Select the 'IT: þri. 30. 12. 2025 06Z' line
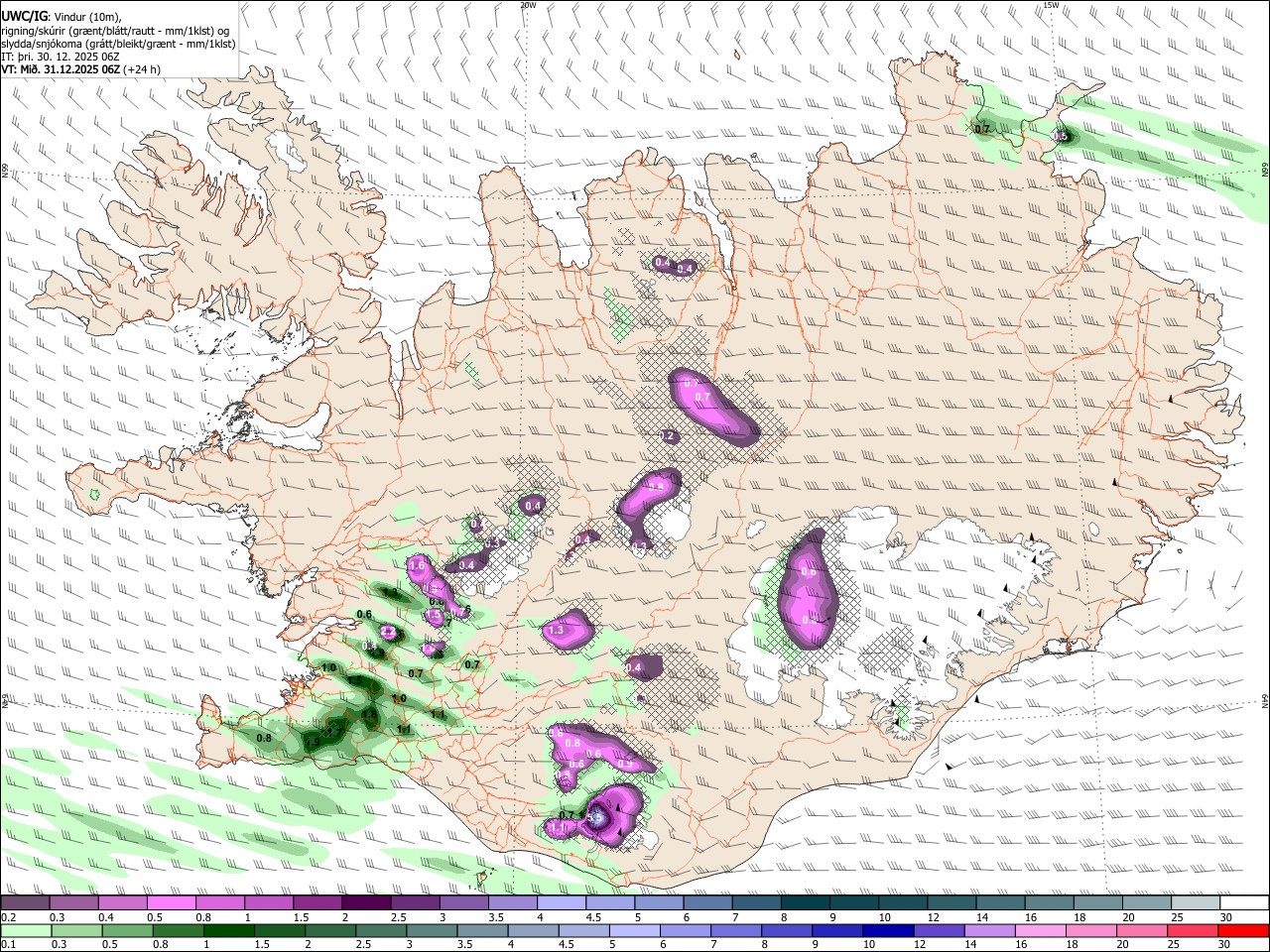Viewport: 1270px width, 952px height. tap(61, 57)
